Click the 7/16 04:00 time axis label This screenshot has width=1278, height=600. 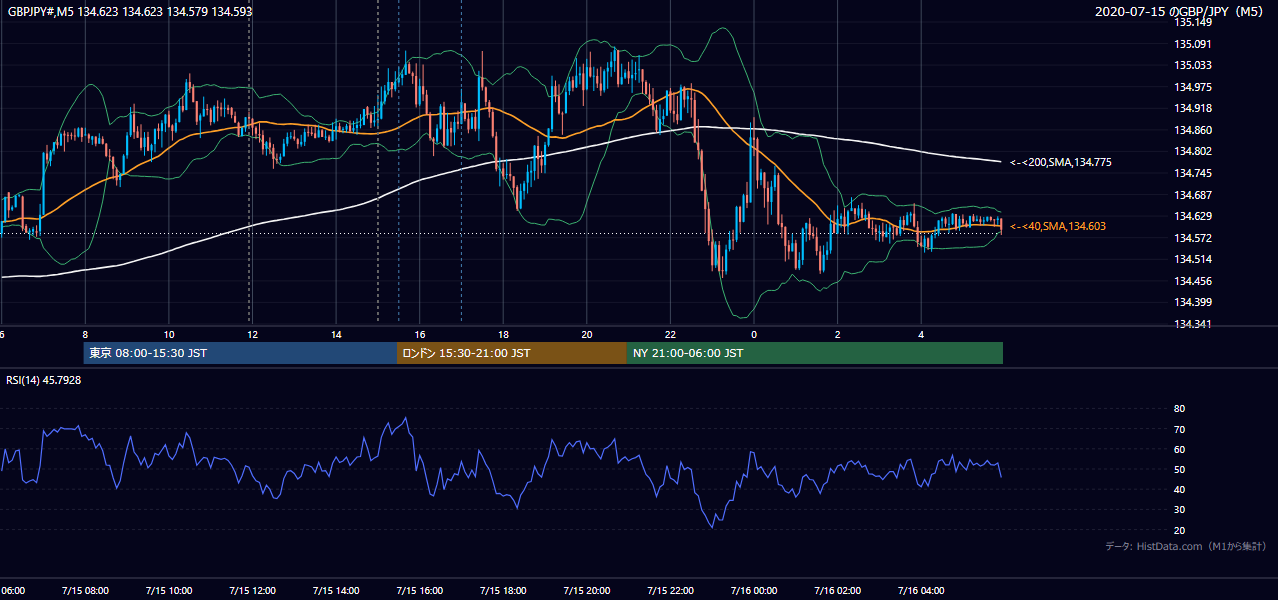[x=921, y=590]
